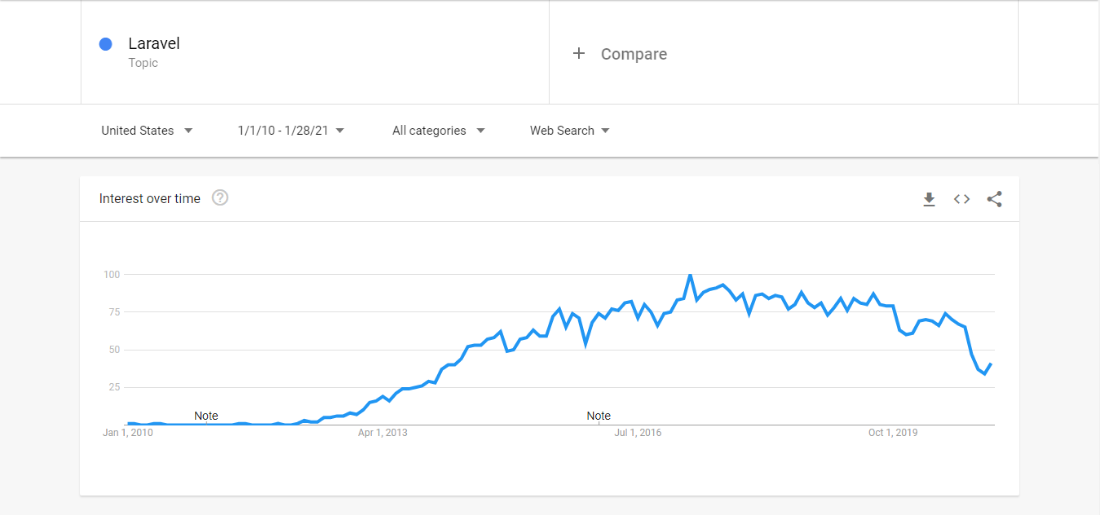Click the Compare text to add a term
1100x515 pixels.
[x=634, y=54]
